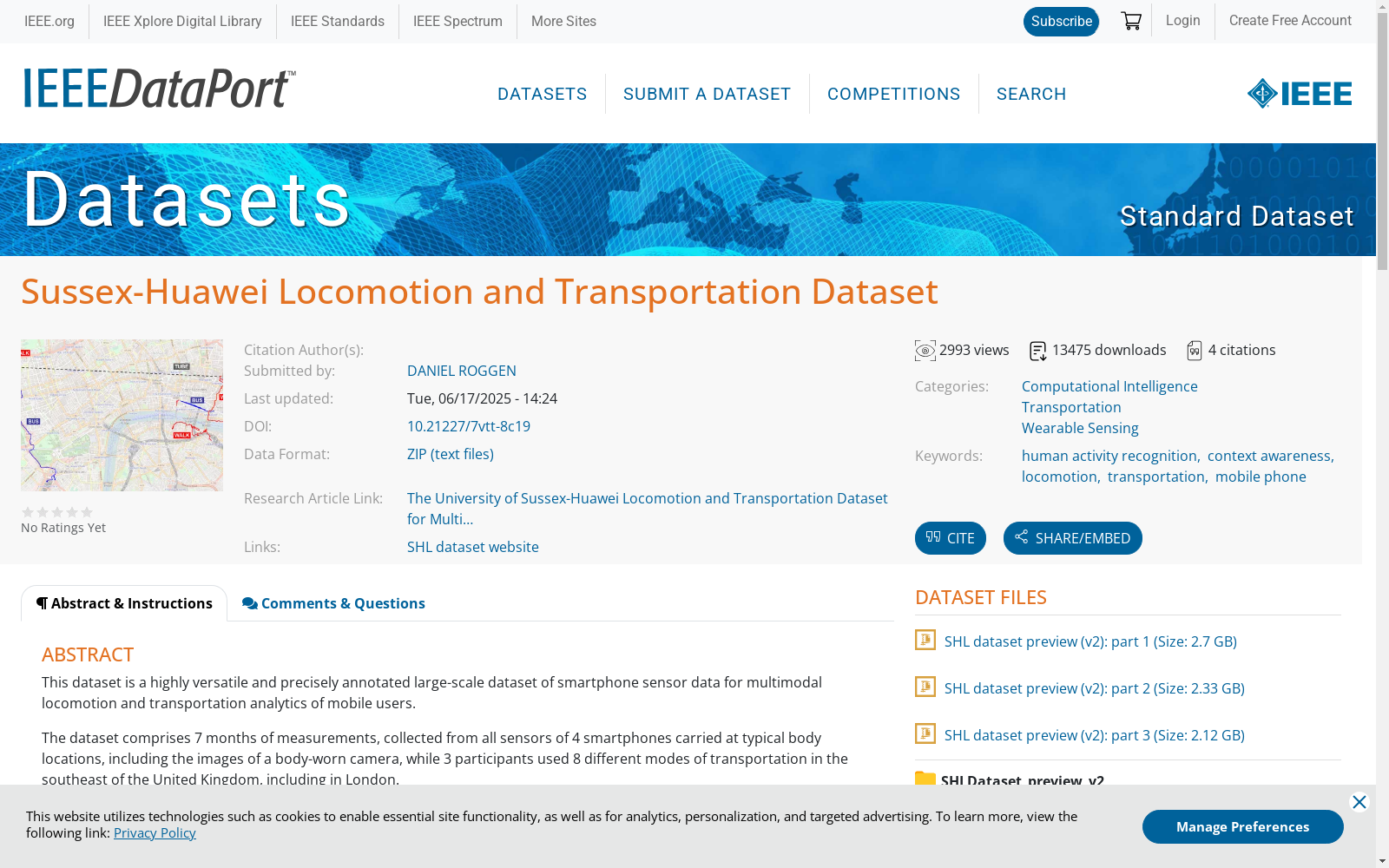Open the Privacy Policy link
Image resolution: width=1389 pixels, height=868 pixels.
point(155,832)
